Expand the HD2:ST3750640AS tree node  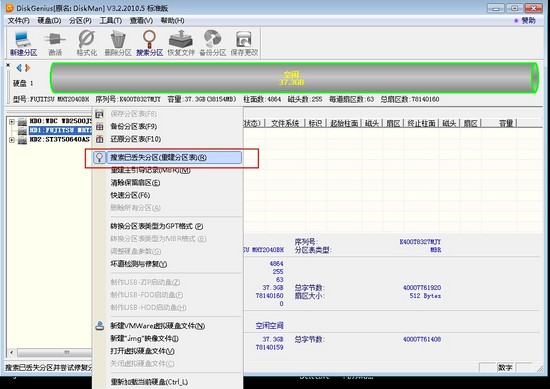12,140
